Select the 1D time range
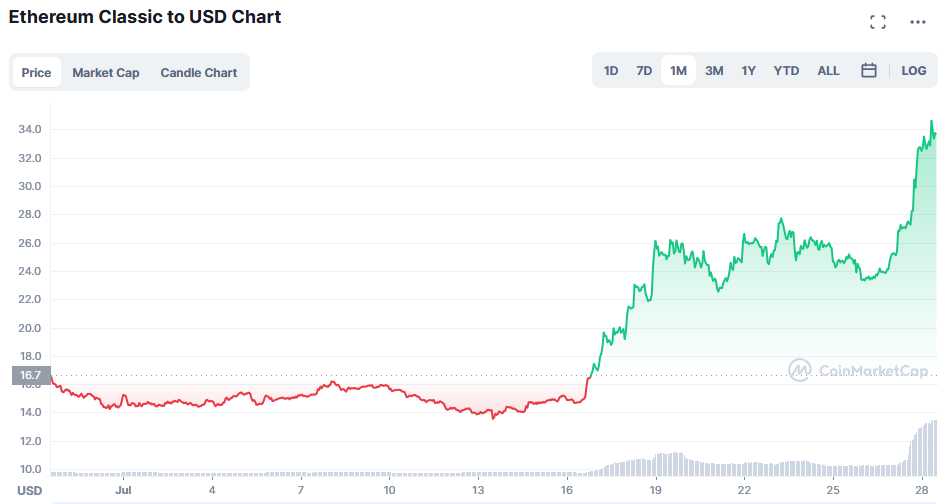 pos(611,71)
